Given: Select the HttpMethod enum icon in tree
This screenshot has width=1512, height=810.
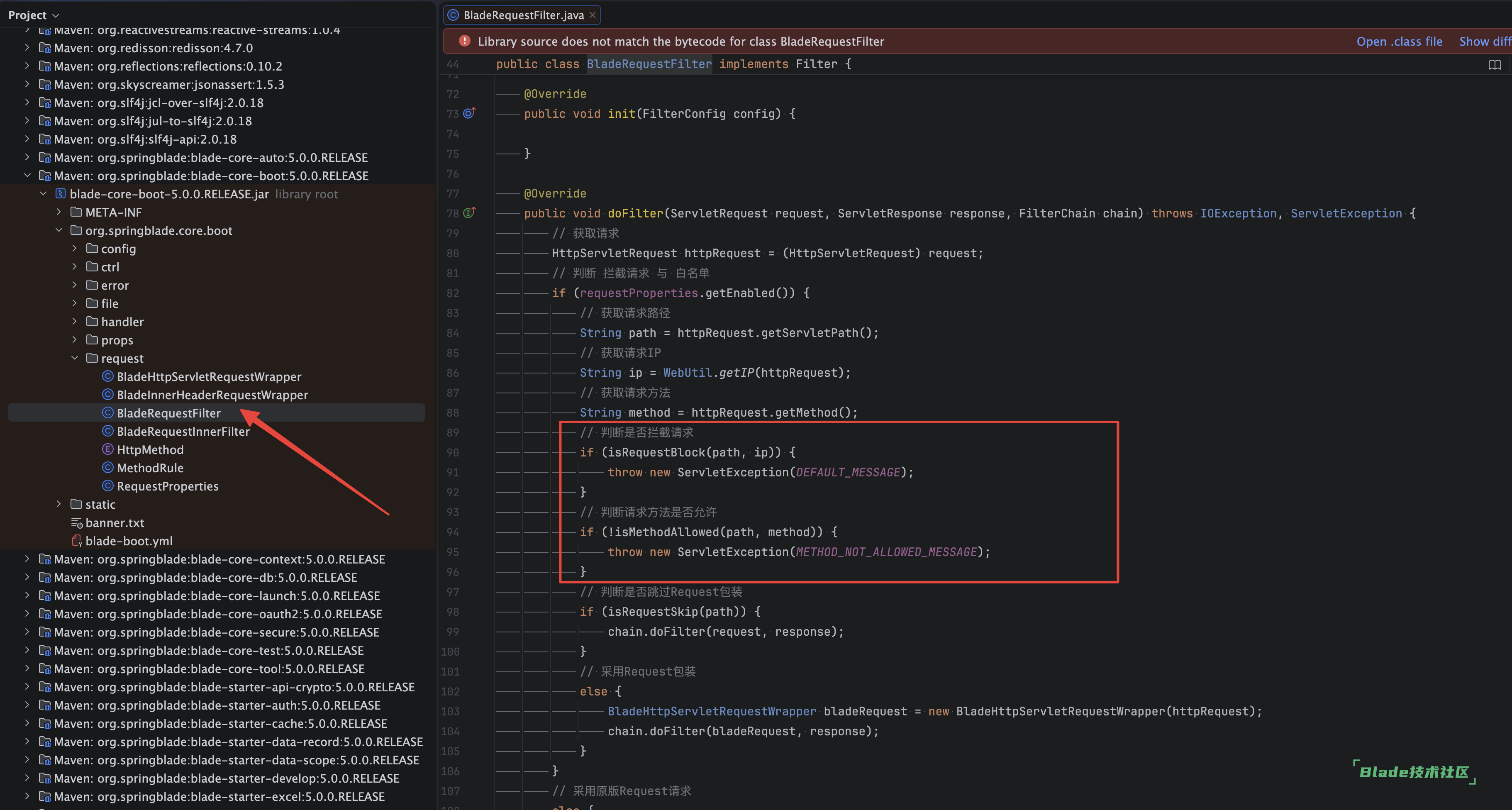Looking at the screenshot, I should 107,450.
